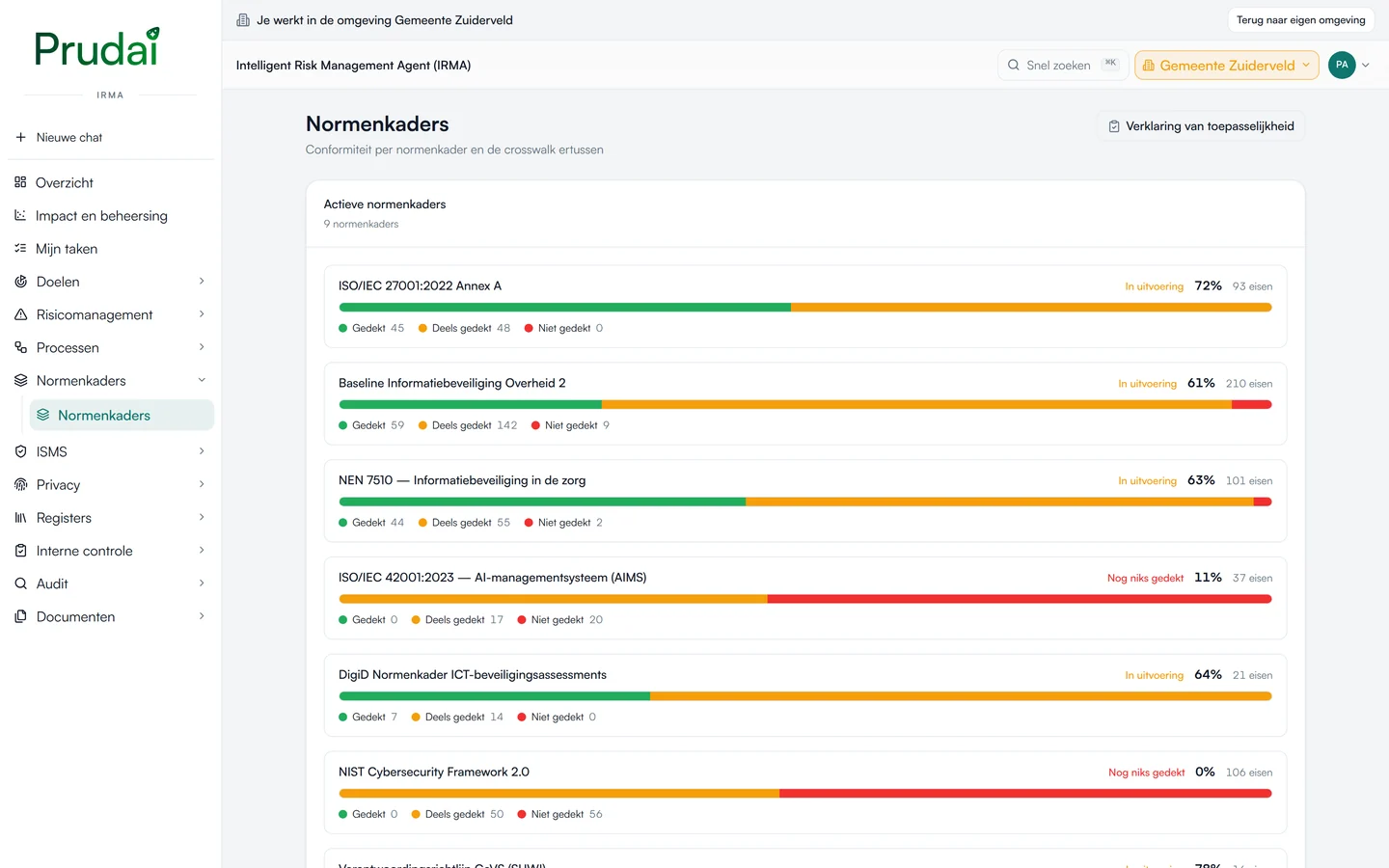This screenshot has width=1389, height=868.
Task: Expand the Risicomanagement chevron
Action: [x=202, y=314]
